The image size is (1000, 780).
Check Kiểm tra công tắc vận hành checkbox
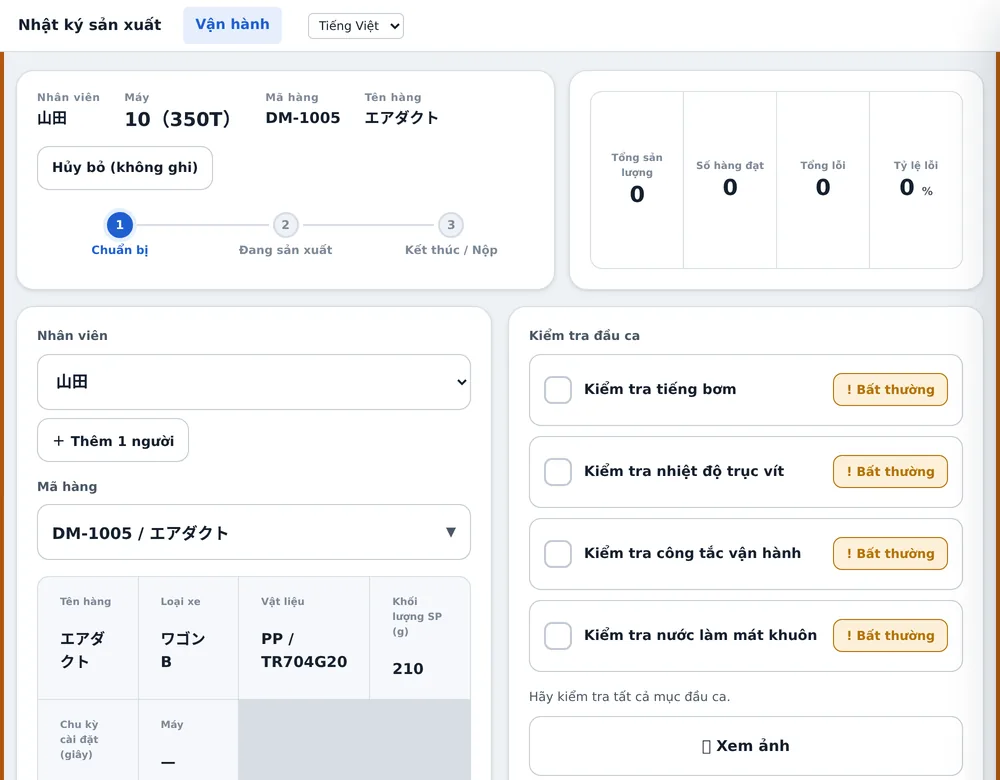pyautogui.click(x=557, y=554)
